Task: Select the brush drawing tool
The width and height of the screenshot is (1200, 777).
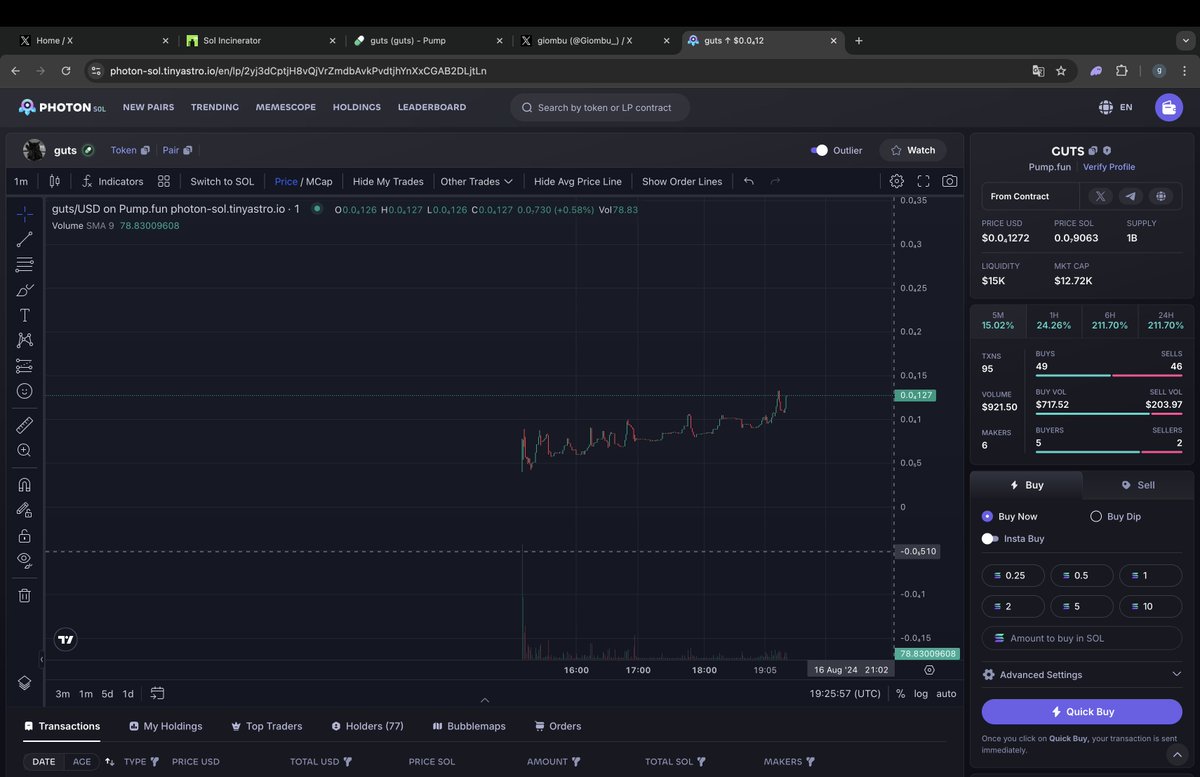Action: point(25,290)
